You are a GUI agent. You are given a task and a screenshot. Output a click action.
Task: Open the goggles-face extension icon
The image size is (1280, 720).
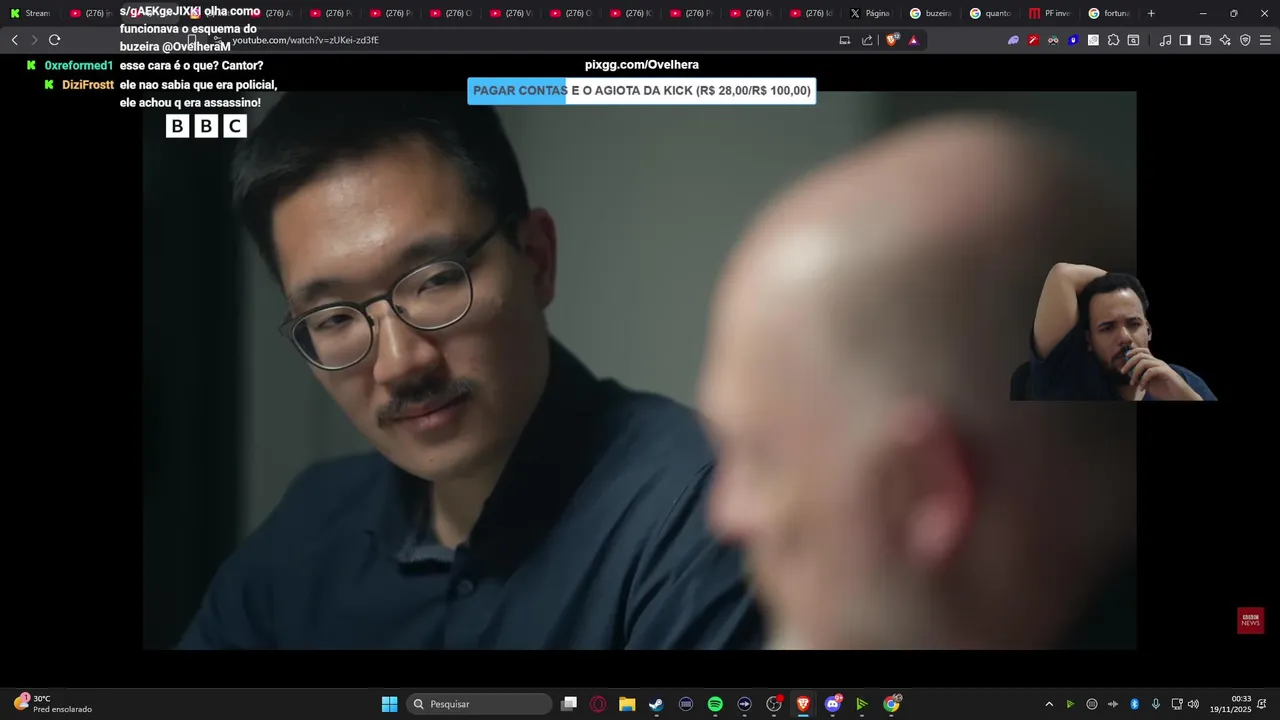point(1053,40)
